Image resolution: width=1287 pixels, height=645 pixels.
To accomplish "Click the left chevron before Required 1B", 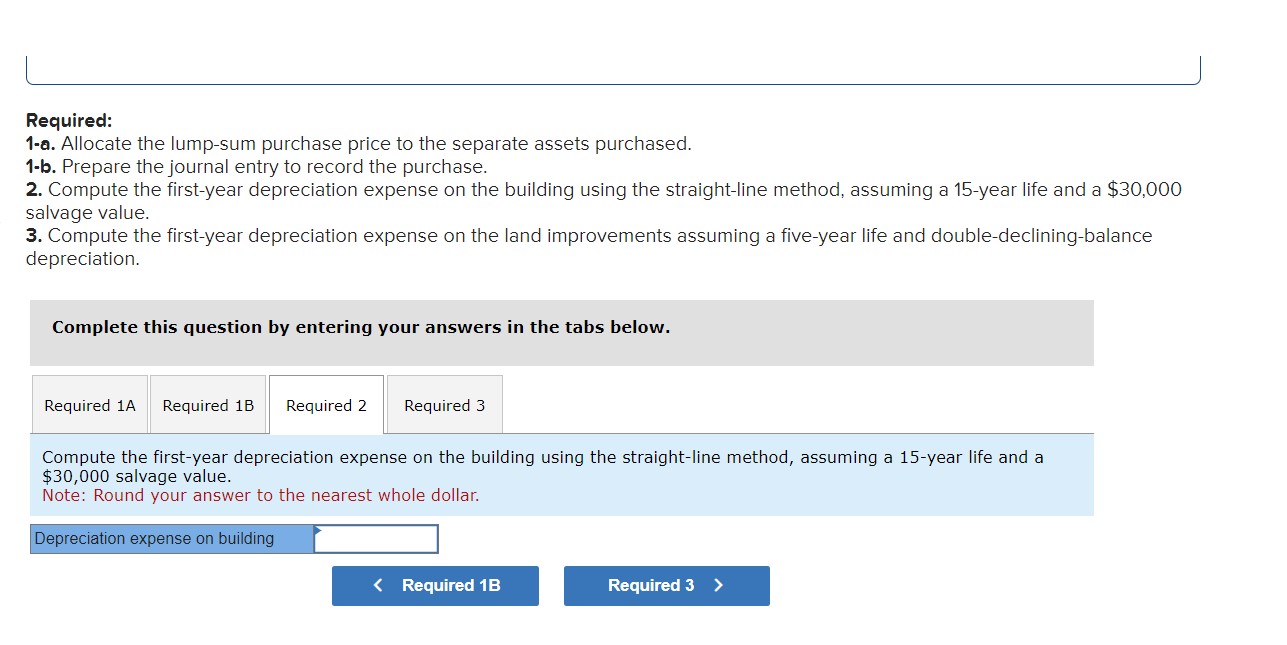I will click(x=378, y=585).
